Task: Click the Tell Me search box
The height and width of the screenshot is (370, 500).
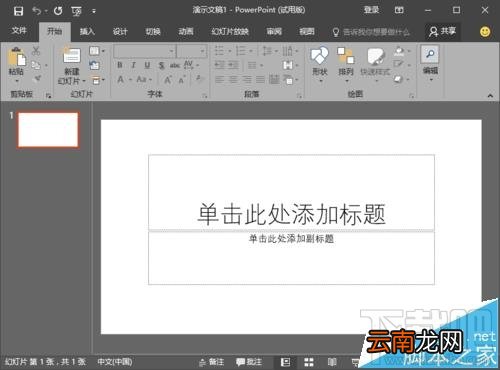Action: click(371, 32)
